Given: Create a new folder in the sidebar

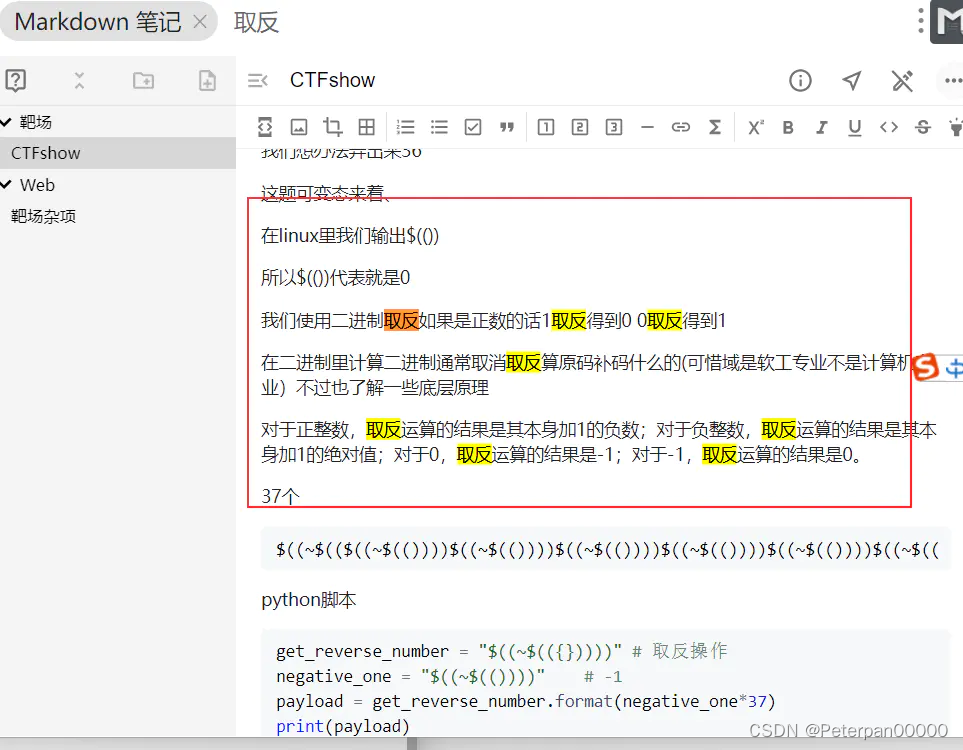Looking at the screenshot, I should click(143, 80).
